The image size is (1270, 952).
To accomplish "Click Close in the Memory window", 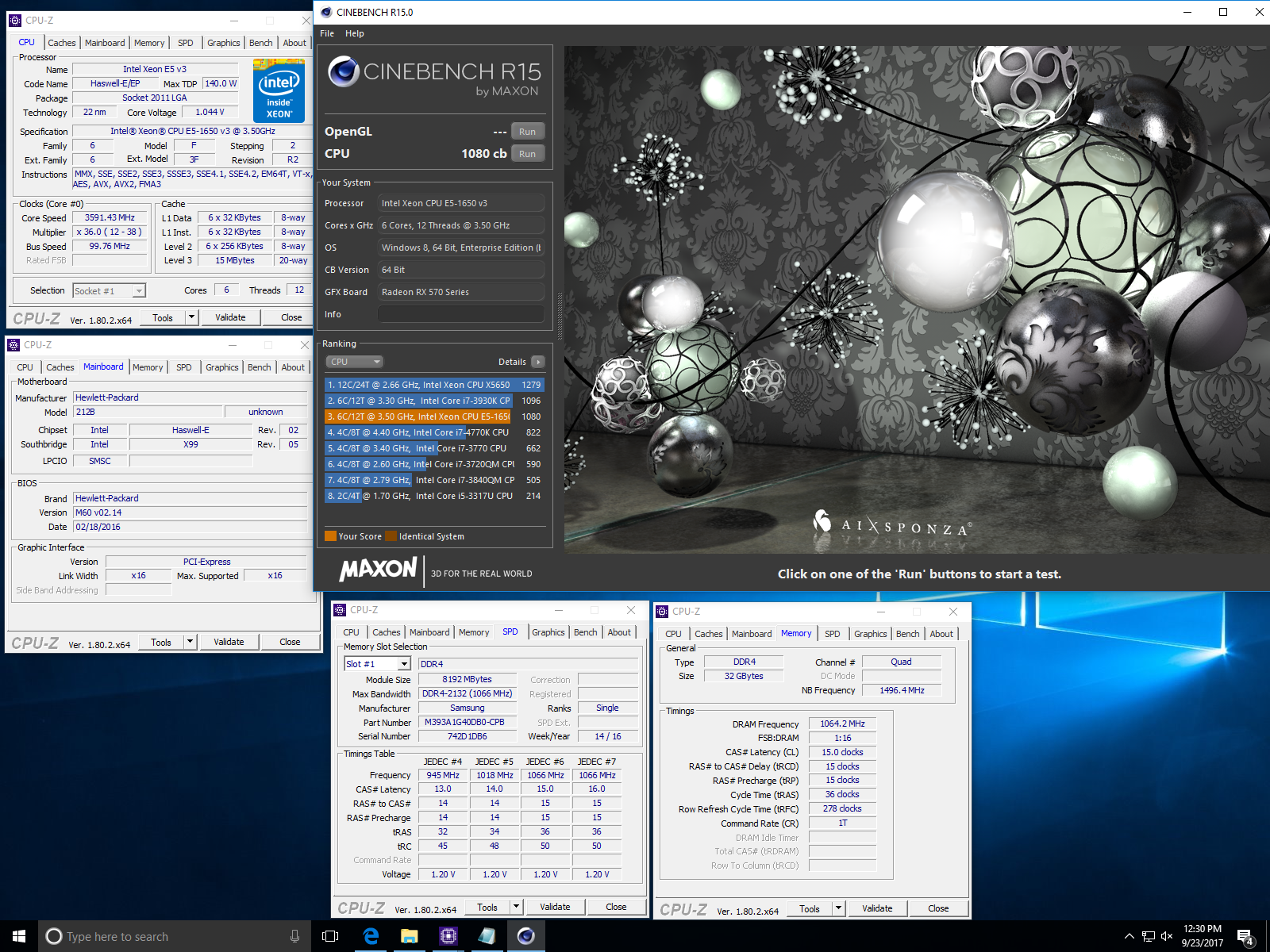I will [x=938, y=908].
